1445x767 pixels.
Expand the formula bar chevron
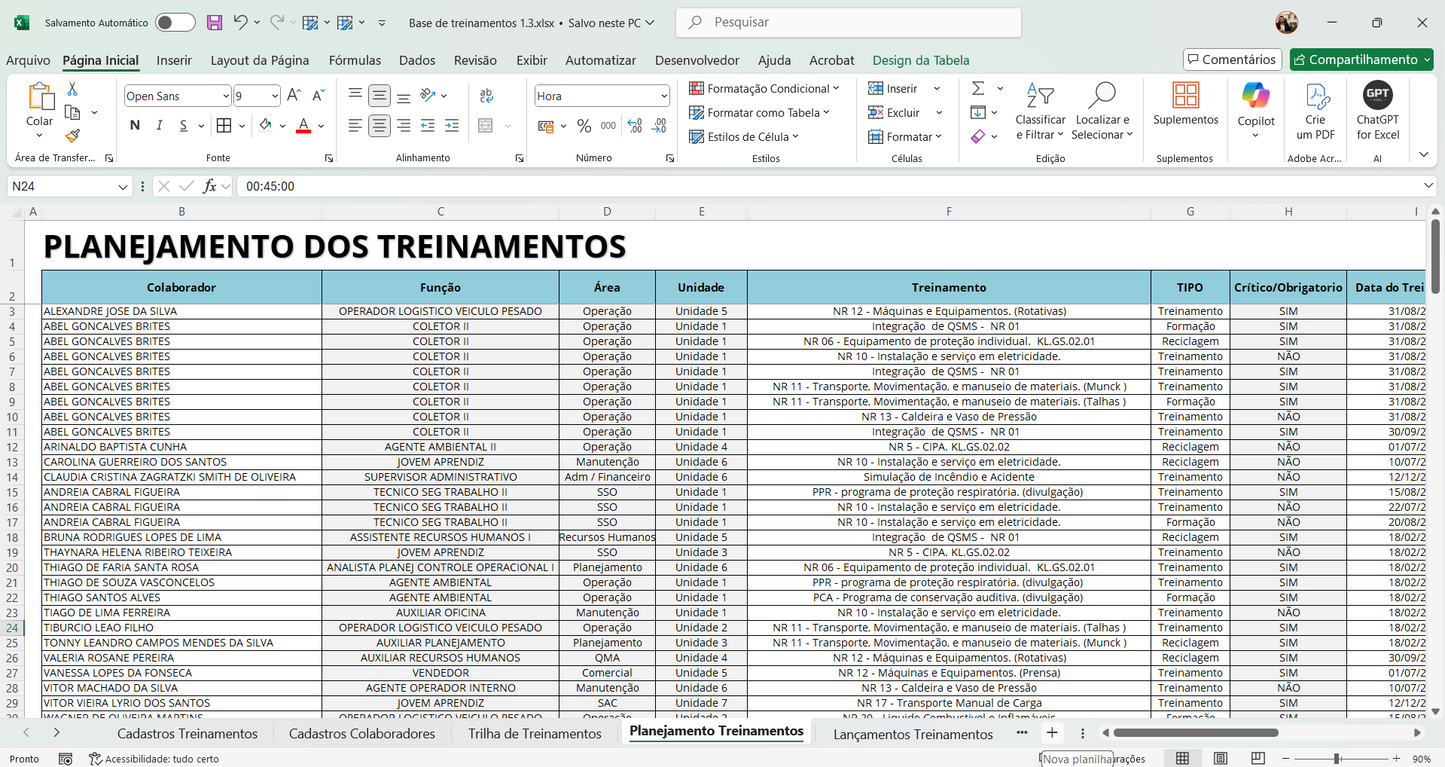tap(1428, 186)
